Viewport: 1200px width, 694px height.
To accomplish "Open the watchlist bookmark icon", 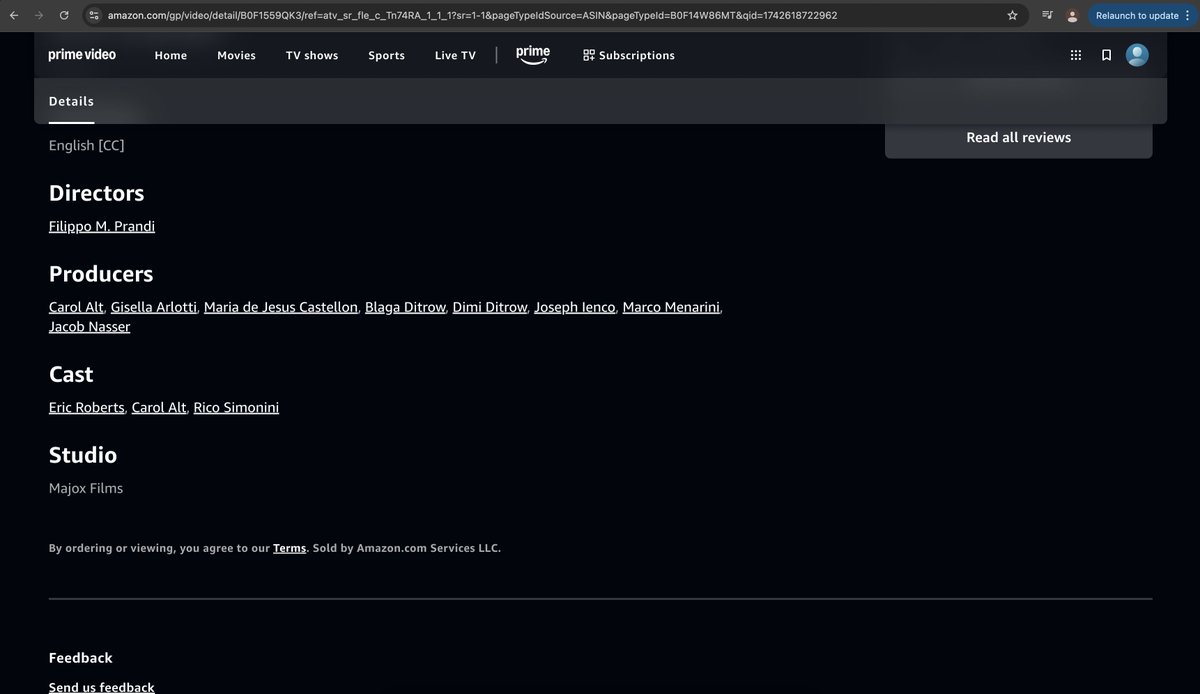I will click(1106, 55).
